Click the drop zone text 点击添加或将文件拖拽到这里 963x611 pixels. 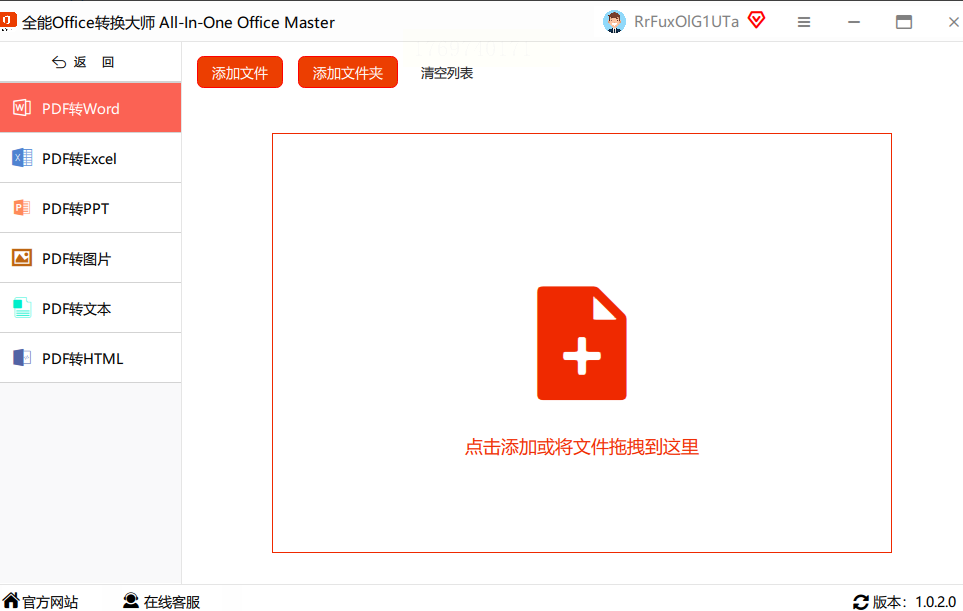tap(582, 446)
